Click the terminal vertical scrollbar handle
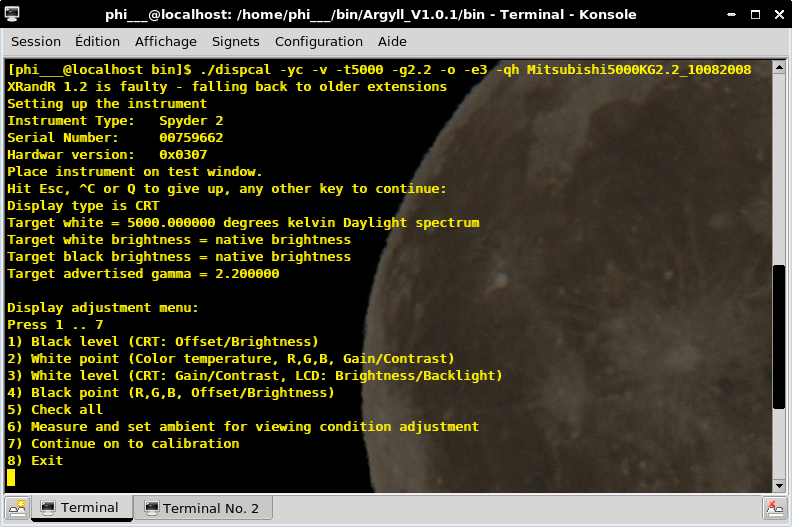Screen dimensions: 792x527 click(779, 337)
